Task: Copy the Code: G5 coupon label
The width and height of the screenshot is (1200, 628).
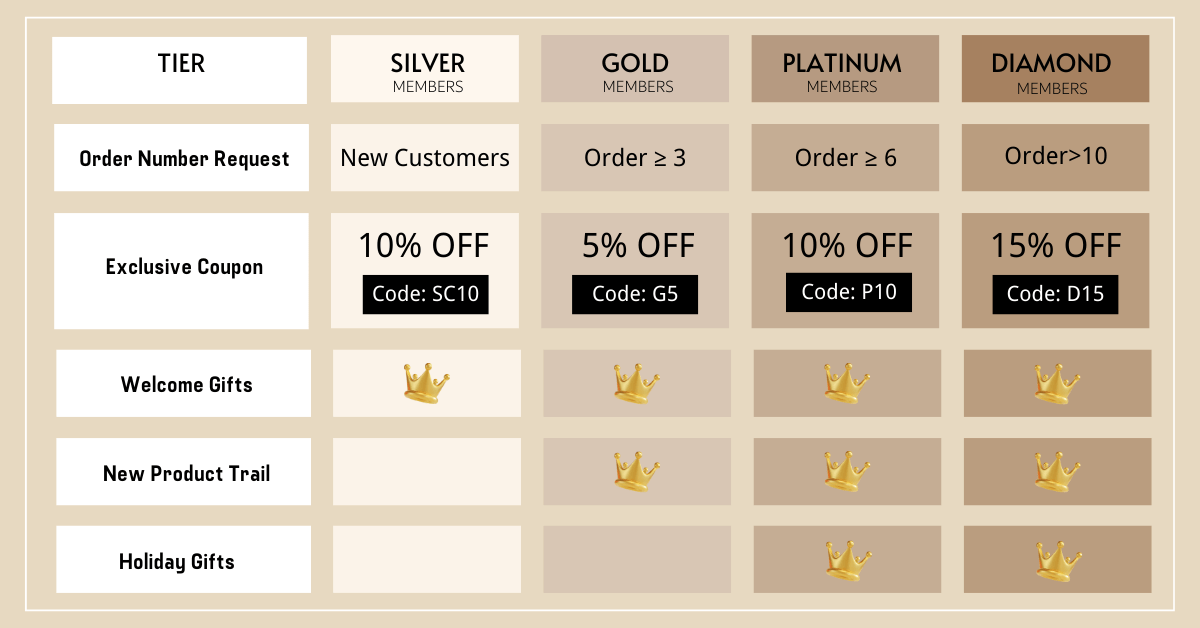Action: (635, 295)
